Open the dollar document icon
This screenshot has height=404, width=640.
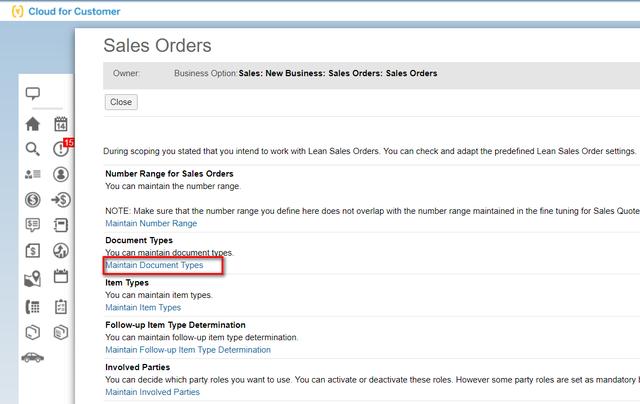click(33, 251)
